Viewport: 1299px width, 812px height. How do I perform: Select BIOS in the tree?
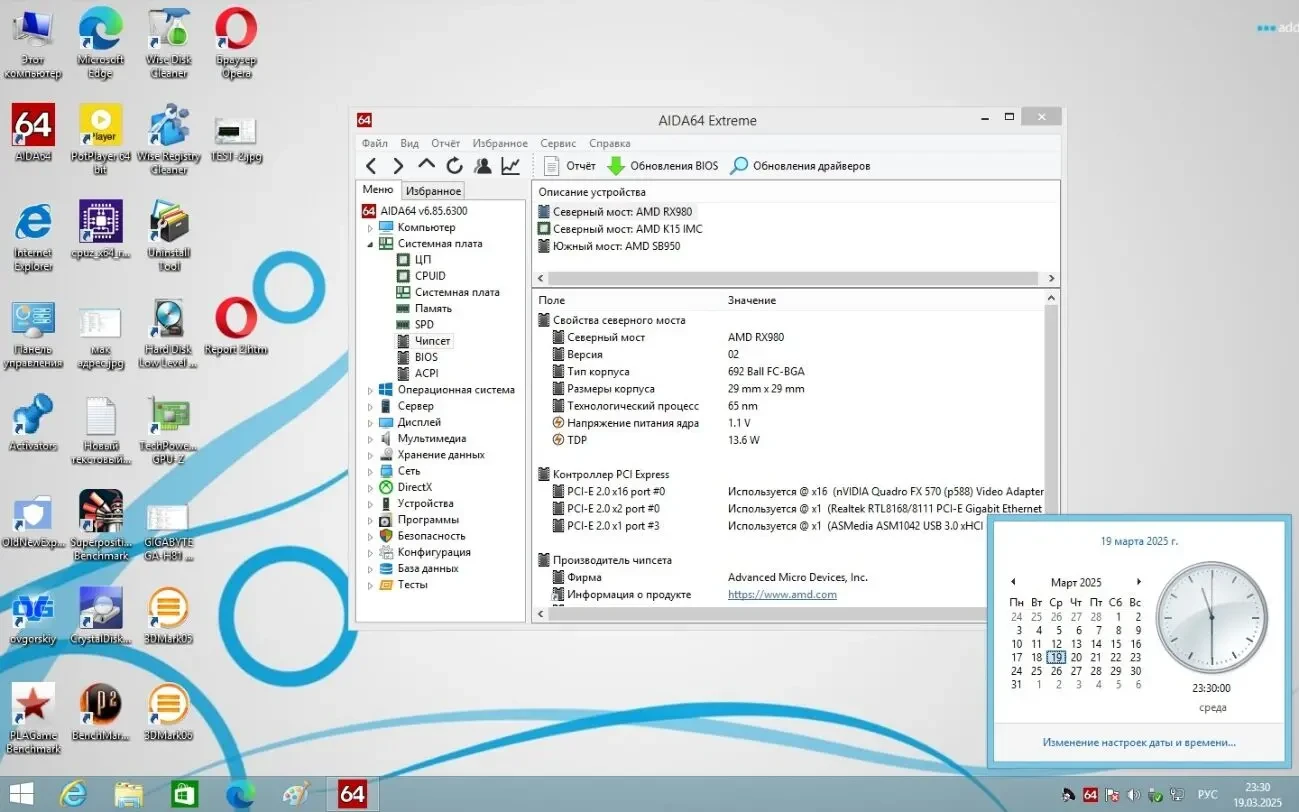pyautogui.click(x=417, y=357)
